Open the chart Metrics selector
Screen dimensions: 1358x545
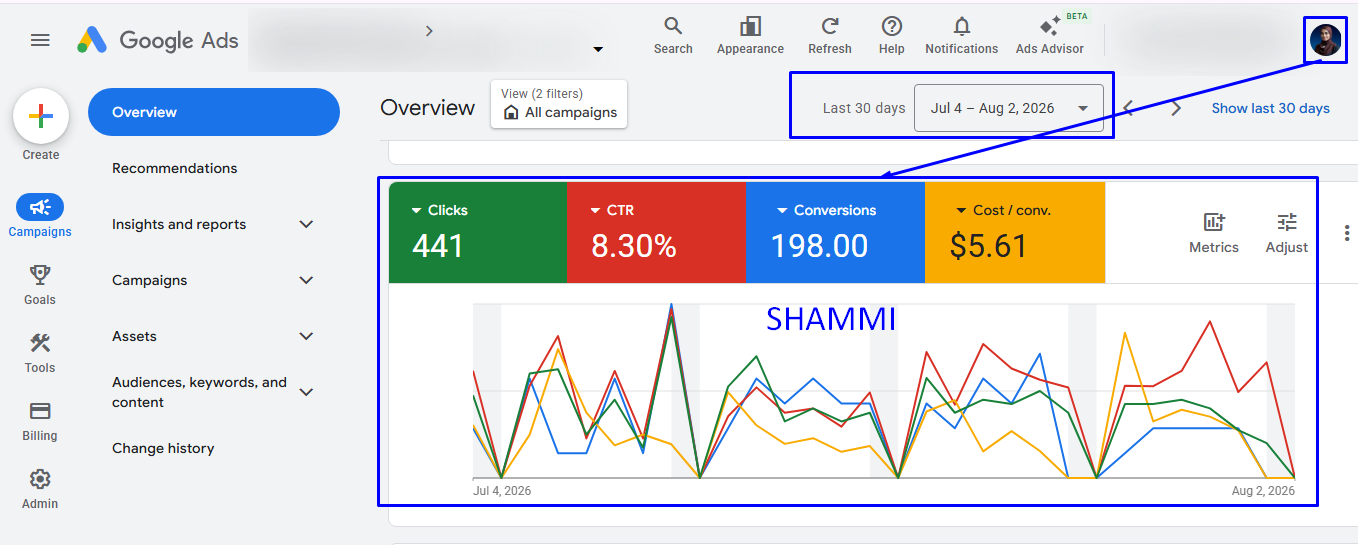[1214, 232]
